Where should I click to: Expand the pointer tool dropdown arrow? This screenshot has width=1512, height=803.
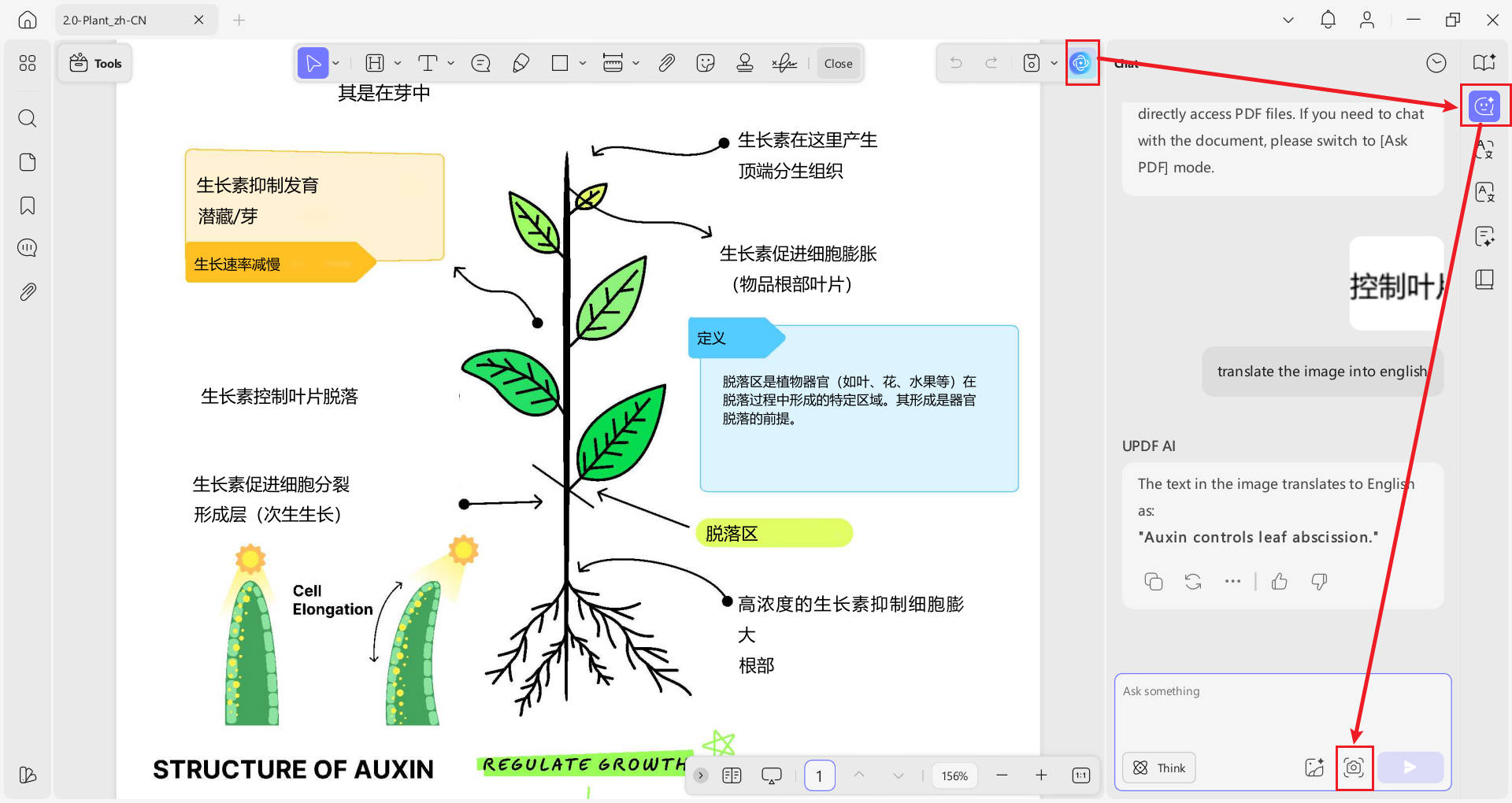click(x=336, y=63)
